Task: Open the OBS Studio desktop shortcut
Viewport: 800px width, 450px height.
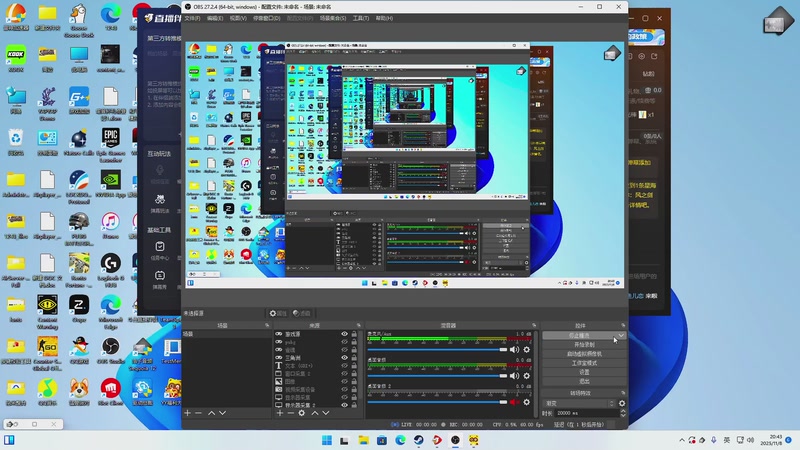Action: [111, 351]
